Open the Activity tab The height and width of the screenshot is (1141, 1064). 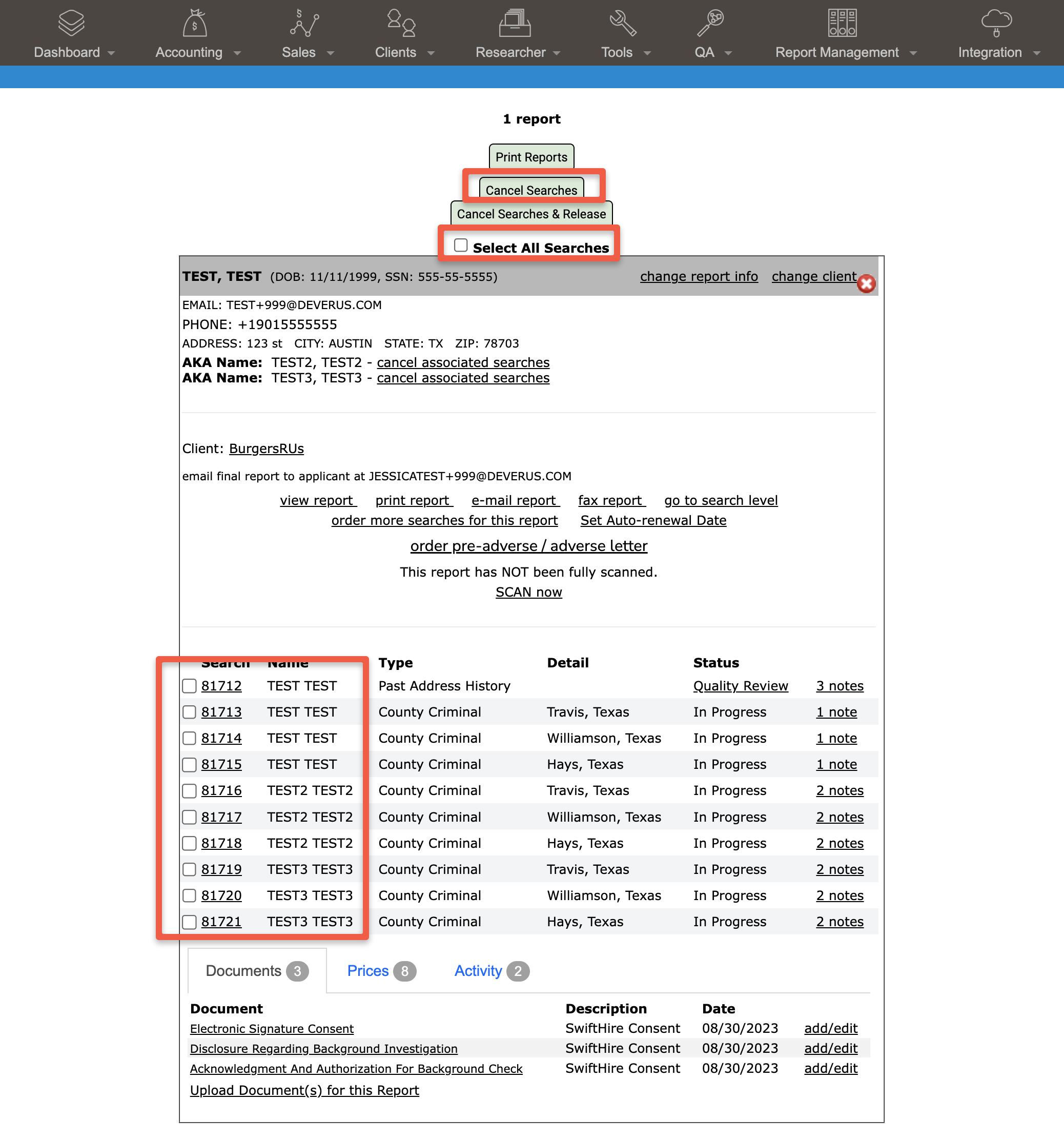coord(492,971)
